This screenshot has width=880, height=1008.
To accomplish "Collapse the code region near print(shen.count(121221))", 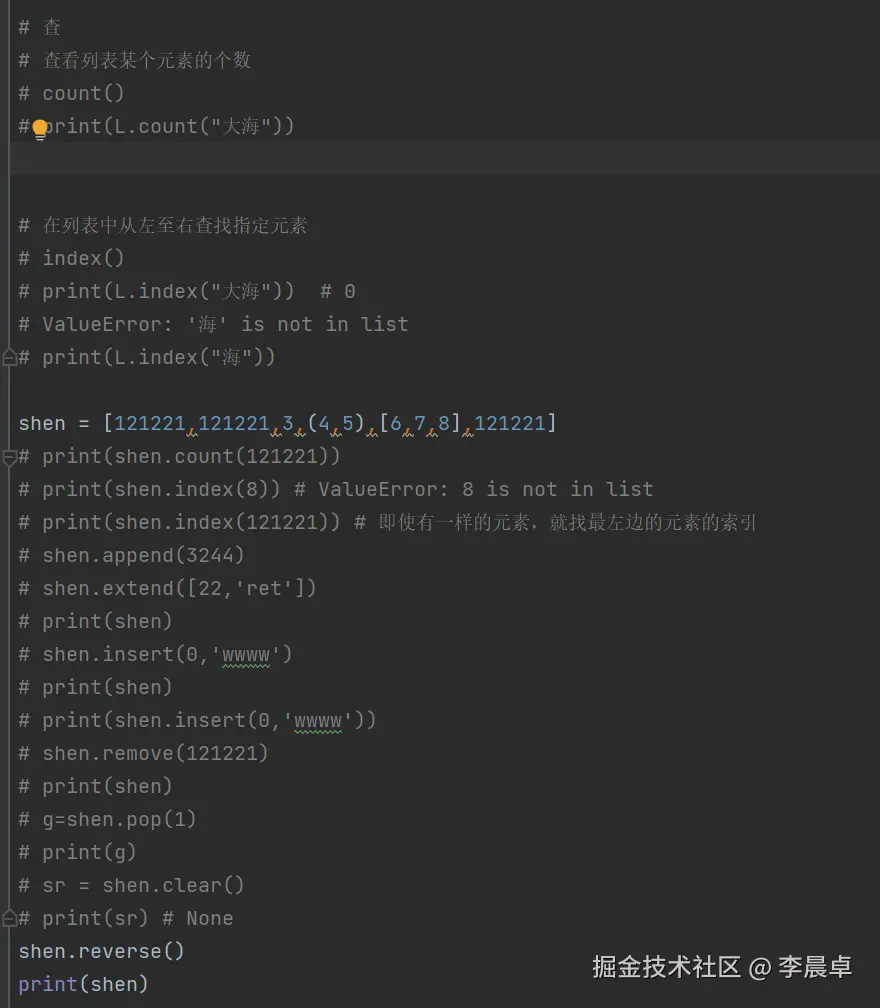I will [9, 455].
